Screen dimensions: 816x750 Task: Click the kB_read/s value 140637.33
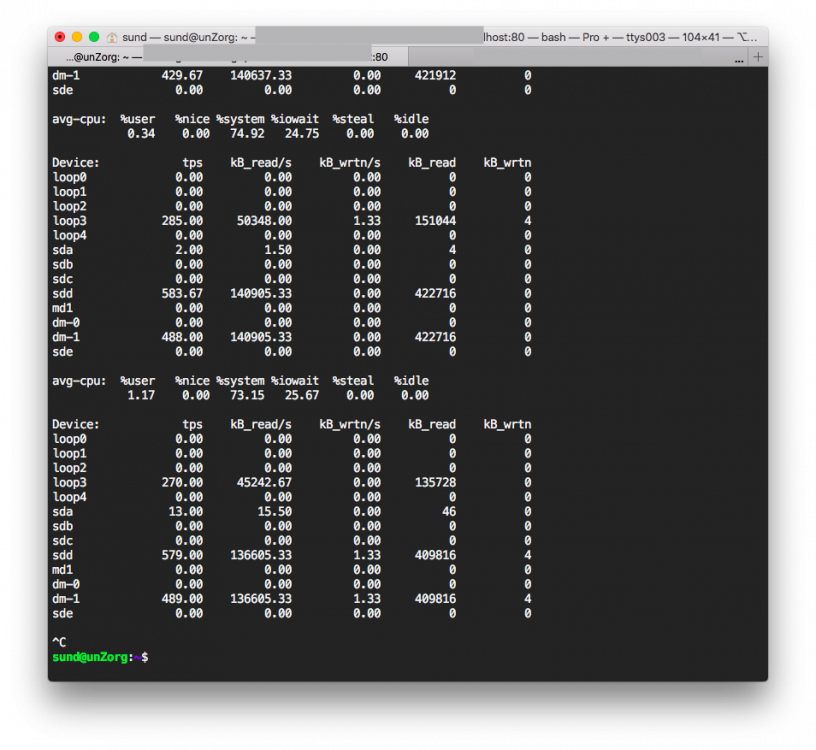261,75
